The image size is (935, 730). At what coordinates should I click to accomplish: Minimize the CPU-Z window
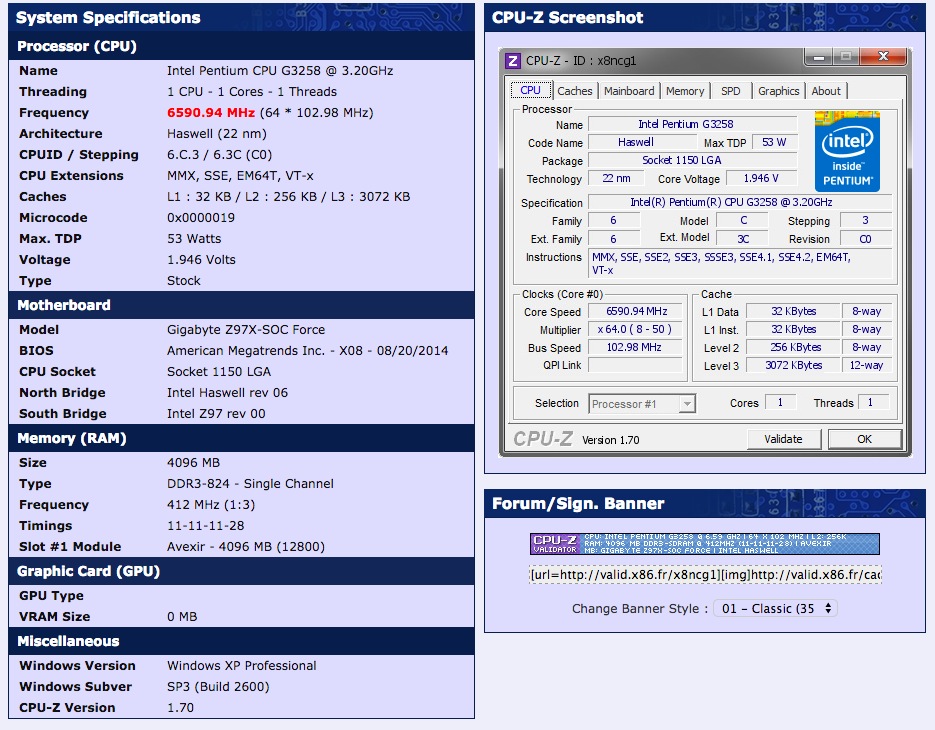pyautogui.click(x=819, y=57)
